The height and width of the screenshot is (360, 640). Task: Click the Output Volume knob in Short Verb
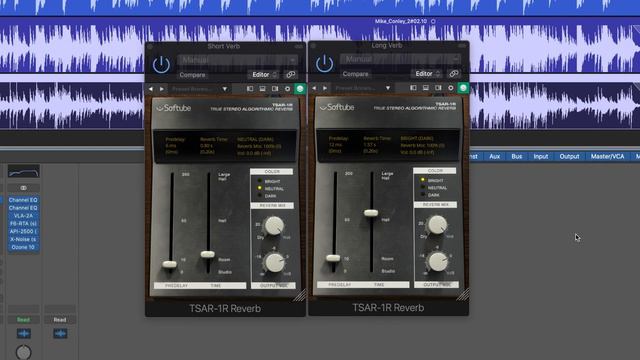pos(274,262)
